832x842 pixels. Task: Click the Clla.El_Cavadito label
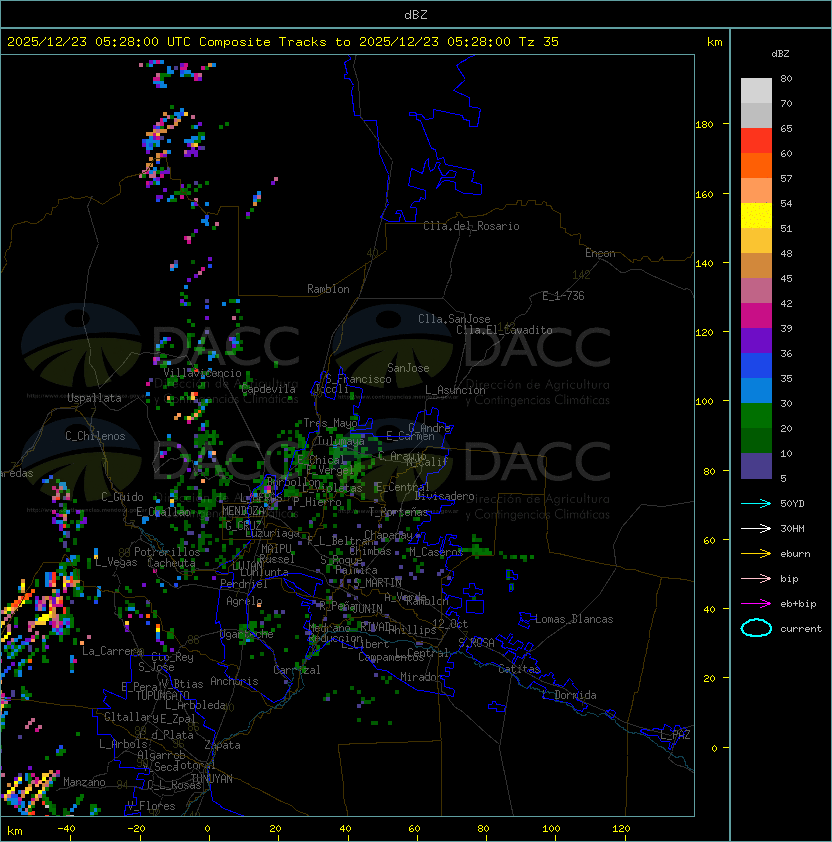point(504,330)
